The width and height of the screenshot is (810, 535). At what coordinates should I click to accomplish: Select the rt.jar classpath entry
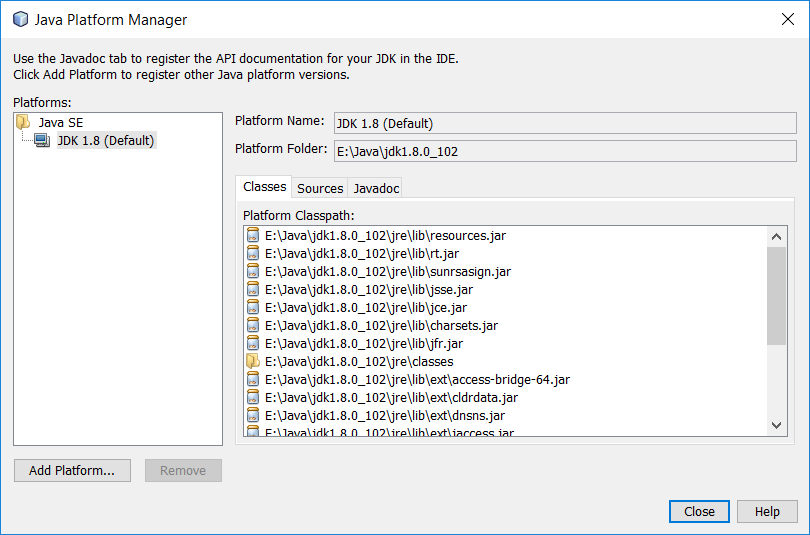(362, 254)
